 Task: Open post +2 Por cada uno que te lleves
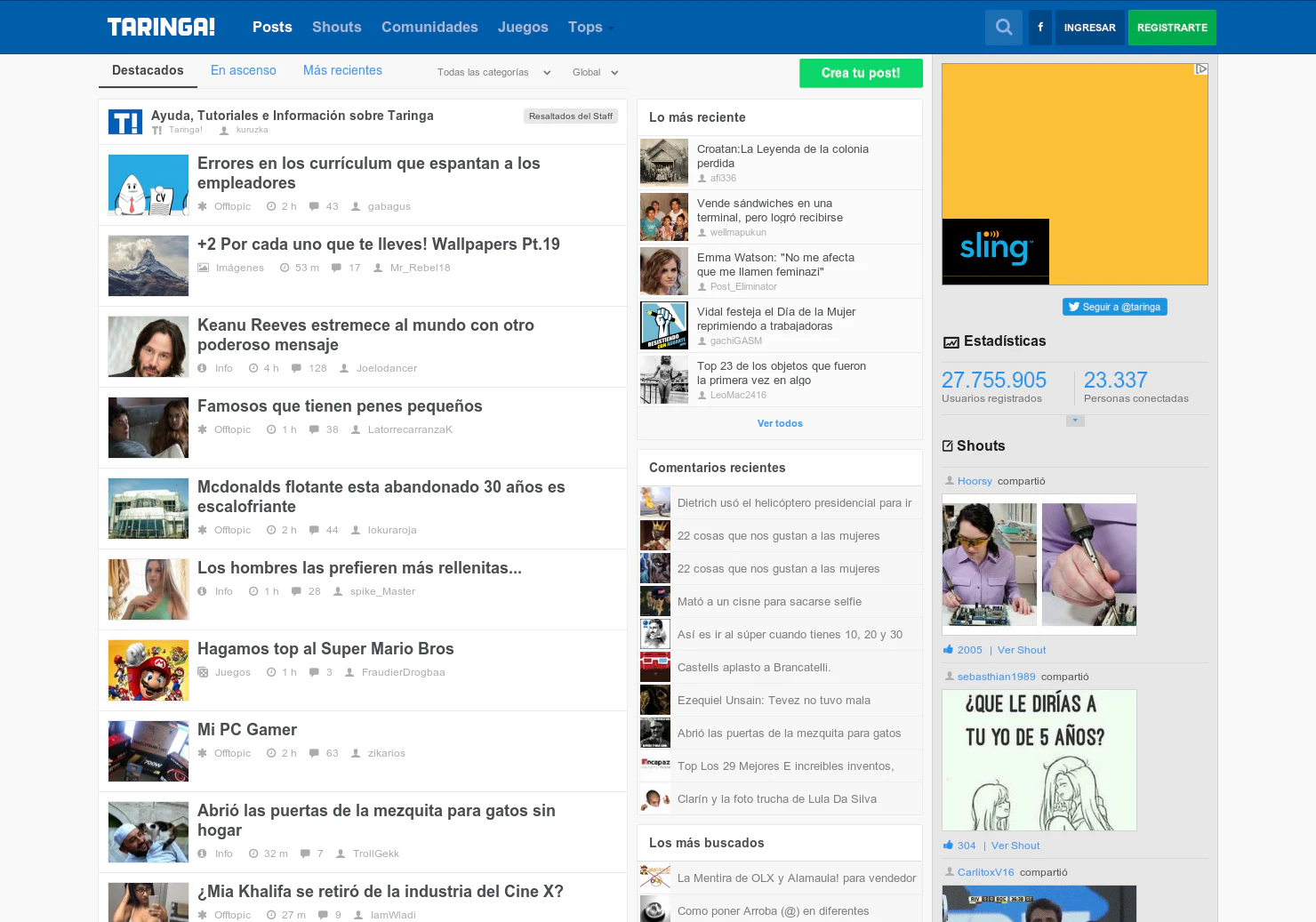tap(379, 245)
